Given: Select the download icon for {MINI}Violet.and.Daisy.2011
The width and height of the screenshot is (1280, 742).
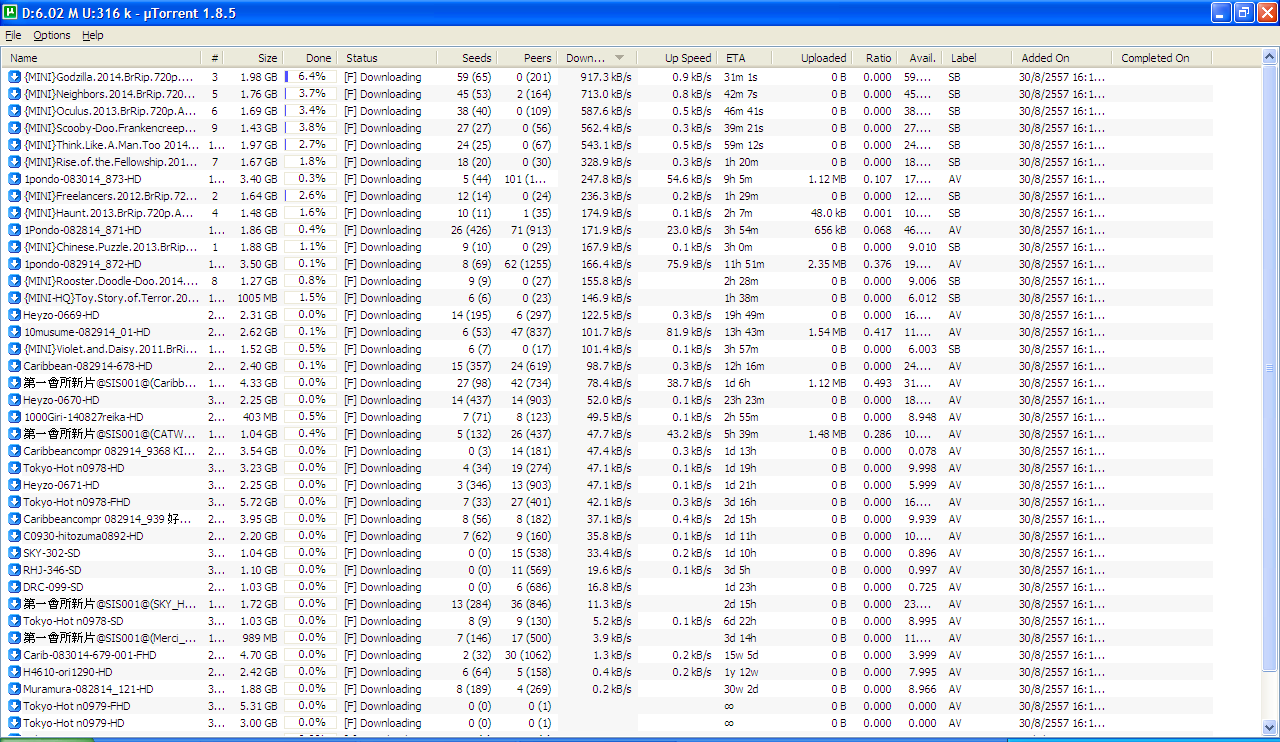Looking at the screenshot, I should click(x=15, y=349).
